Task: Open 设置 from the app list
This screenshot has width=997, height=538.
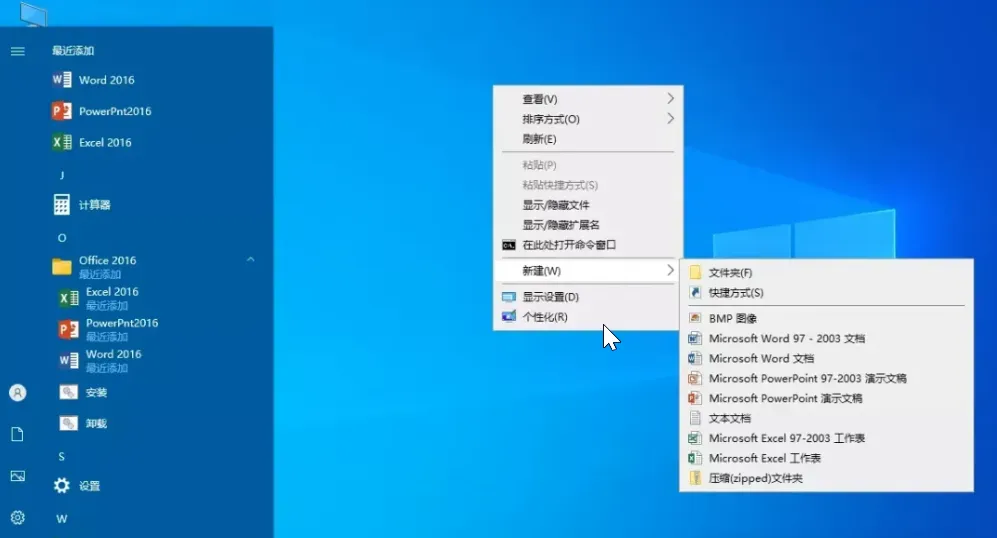Action: [x=76, y=486]
